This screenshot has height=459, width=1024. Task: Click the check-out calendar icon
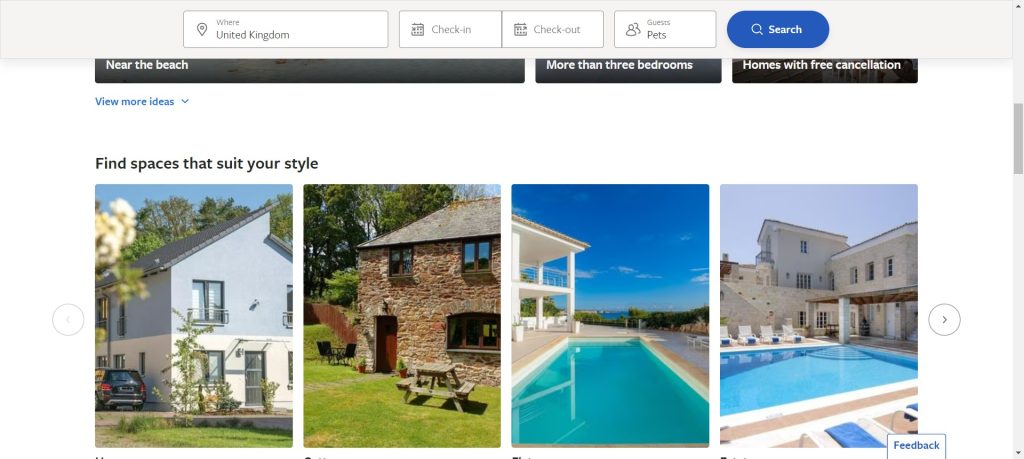pos(520,29)
